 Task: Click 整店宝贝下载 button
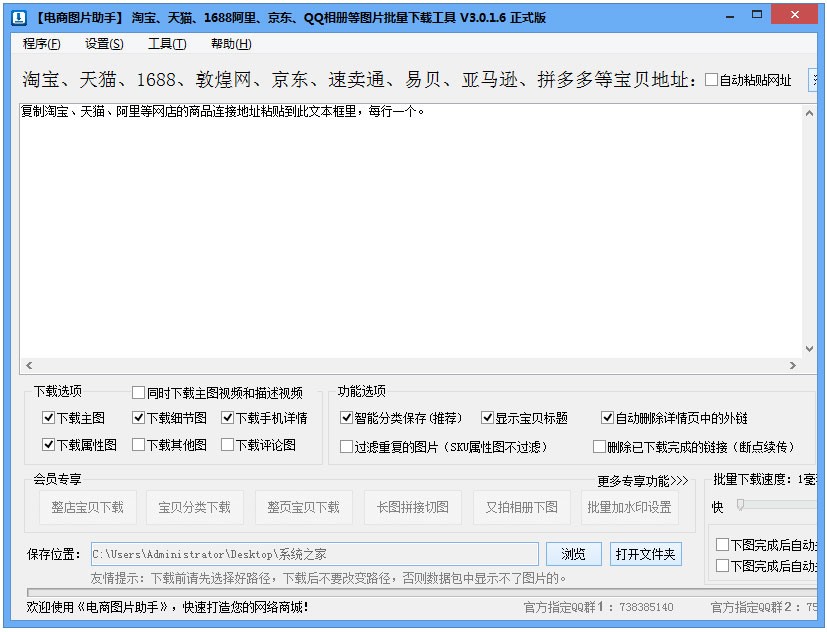(x=88, y=507)
